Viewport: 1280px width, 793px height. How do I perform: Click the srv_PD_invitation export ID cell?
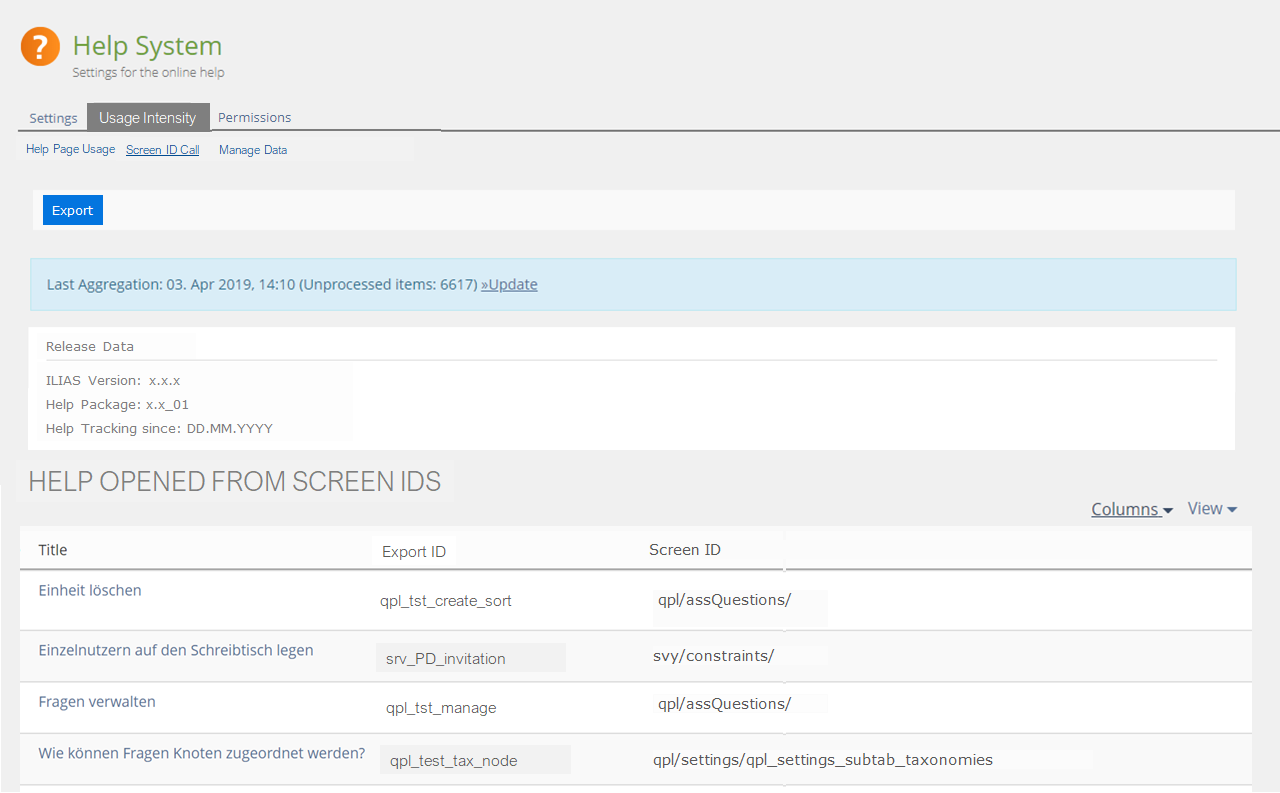coord(445,659)
